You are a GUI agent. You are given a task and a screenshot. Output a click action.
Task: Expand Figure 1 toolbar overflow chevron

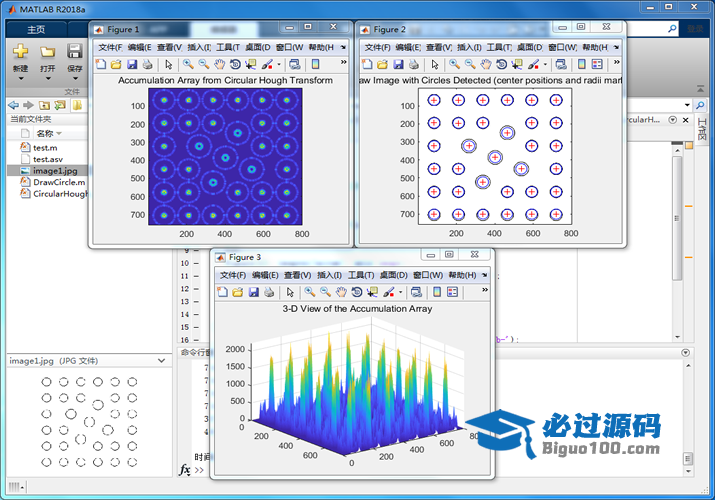pyautogui.click(x=343, y=62)
